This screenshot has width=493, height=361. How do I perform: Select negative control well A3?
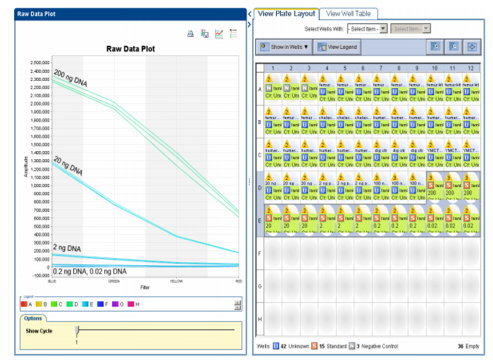pyautogui.click(x=309, y=89)
